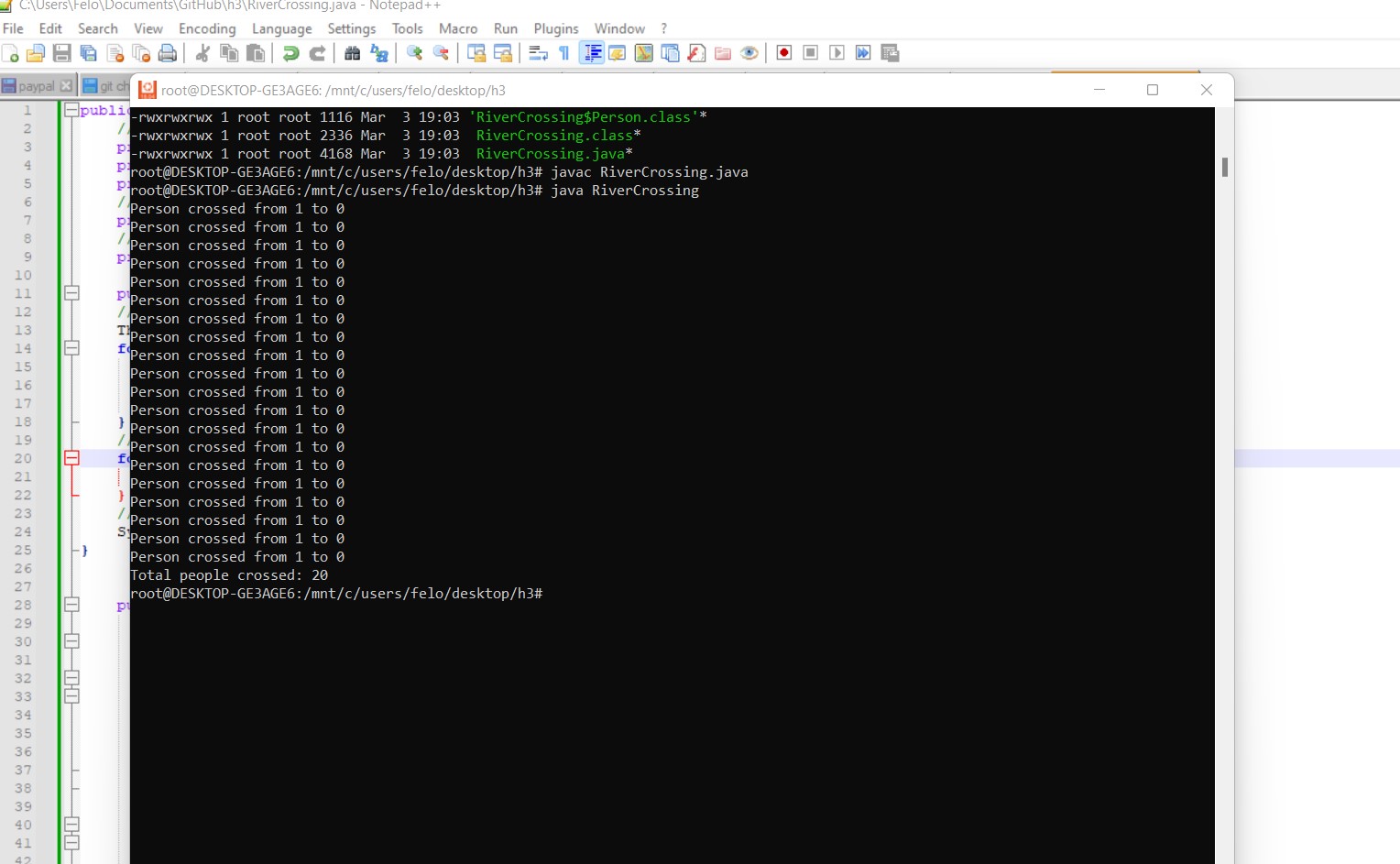Click the Paste toolbar icon
The height and width of the screenshot is (864, 1400).
pos(256,53)
